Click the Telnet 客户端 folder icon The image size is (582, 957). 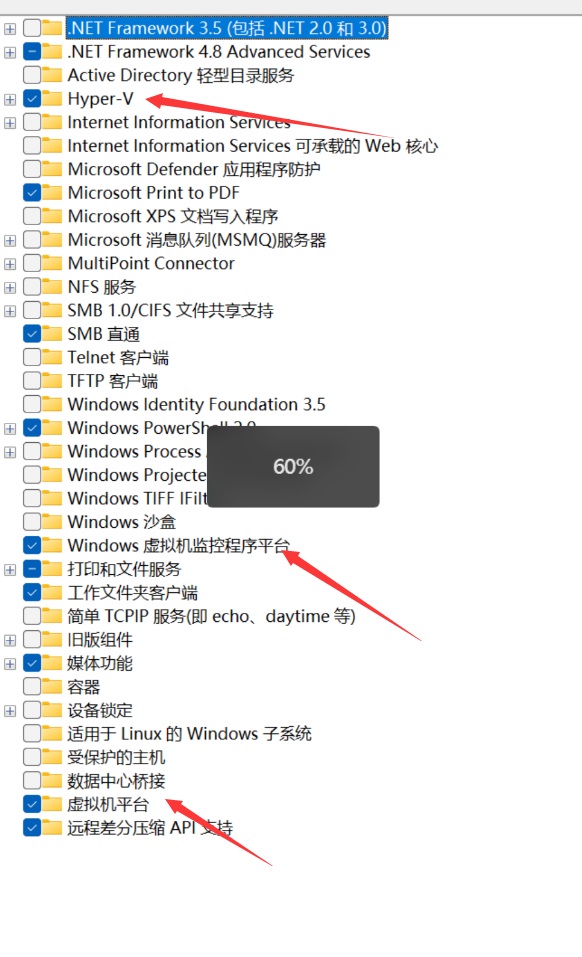52,357
